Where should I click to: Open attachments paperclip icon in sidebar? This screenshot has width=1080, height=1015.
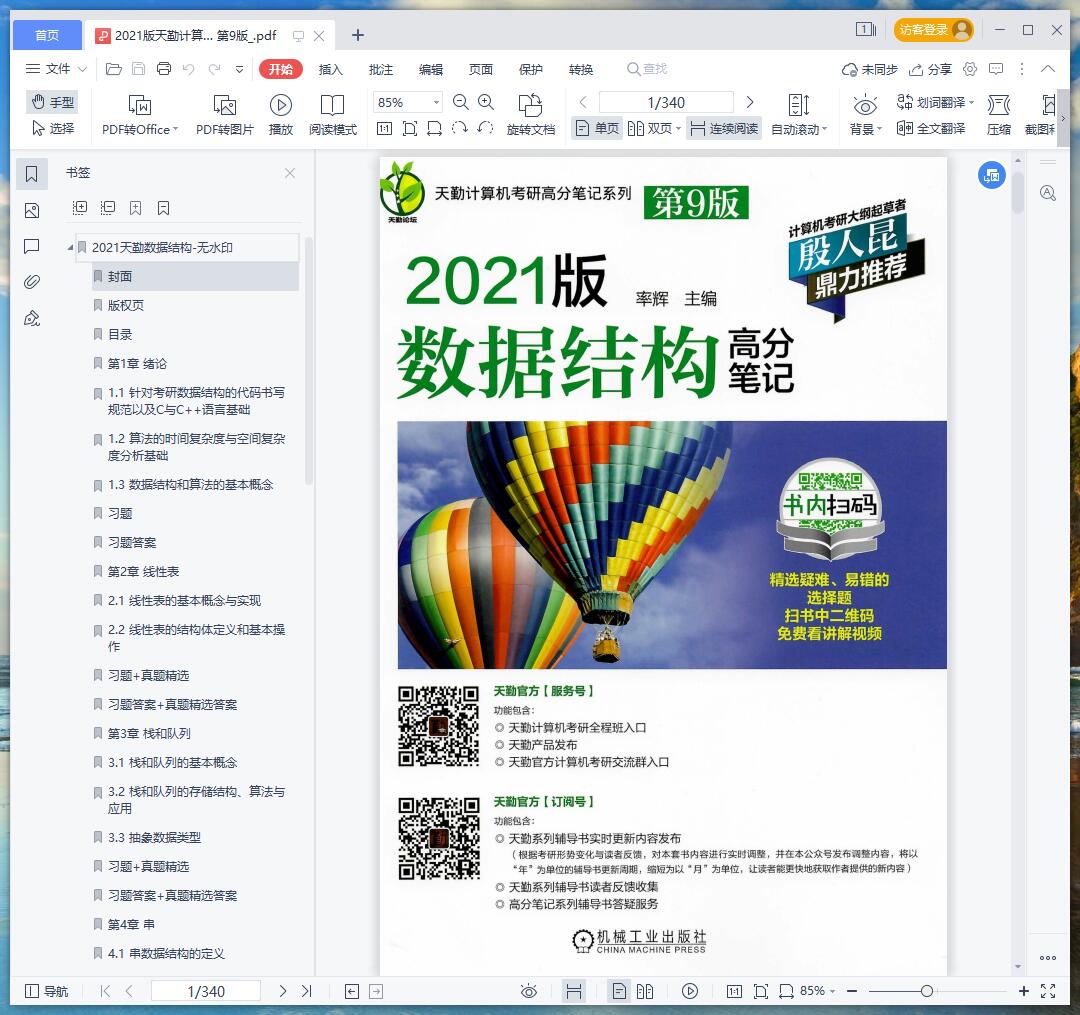tap(32, 282)
